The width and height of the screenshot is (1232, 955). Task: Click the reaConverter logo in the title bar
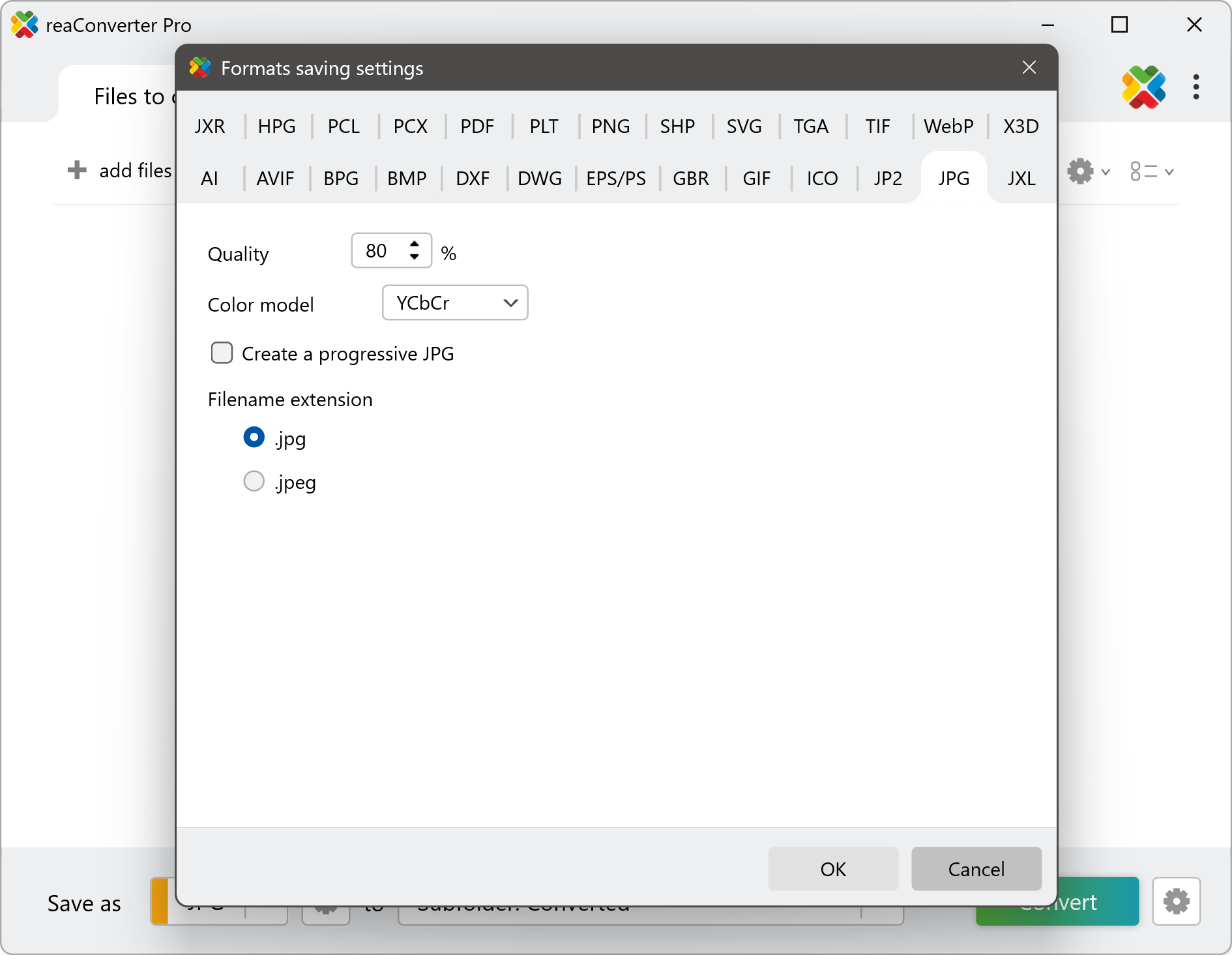pos(25,25)
